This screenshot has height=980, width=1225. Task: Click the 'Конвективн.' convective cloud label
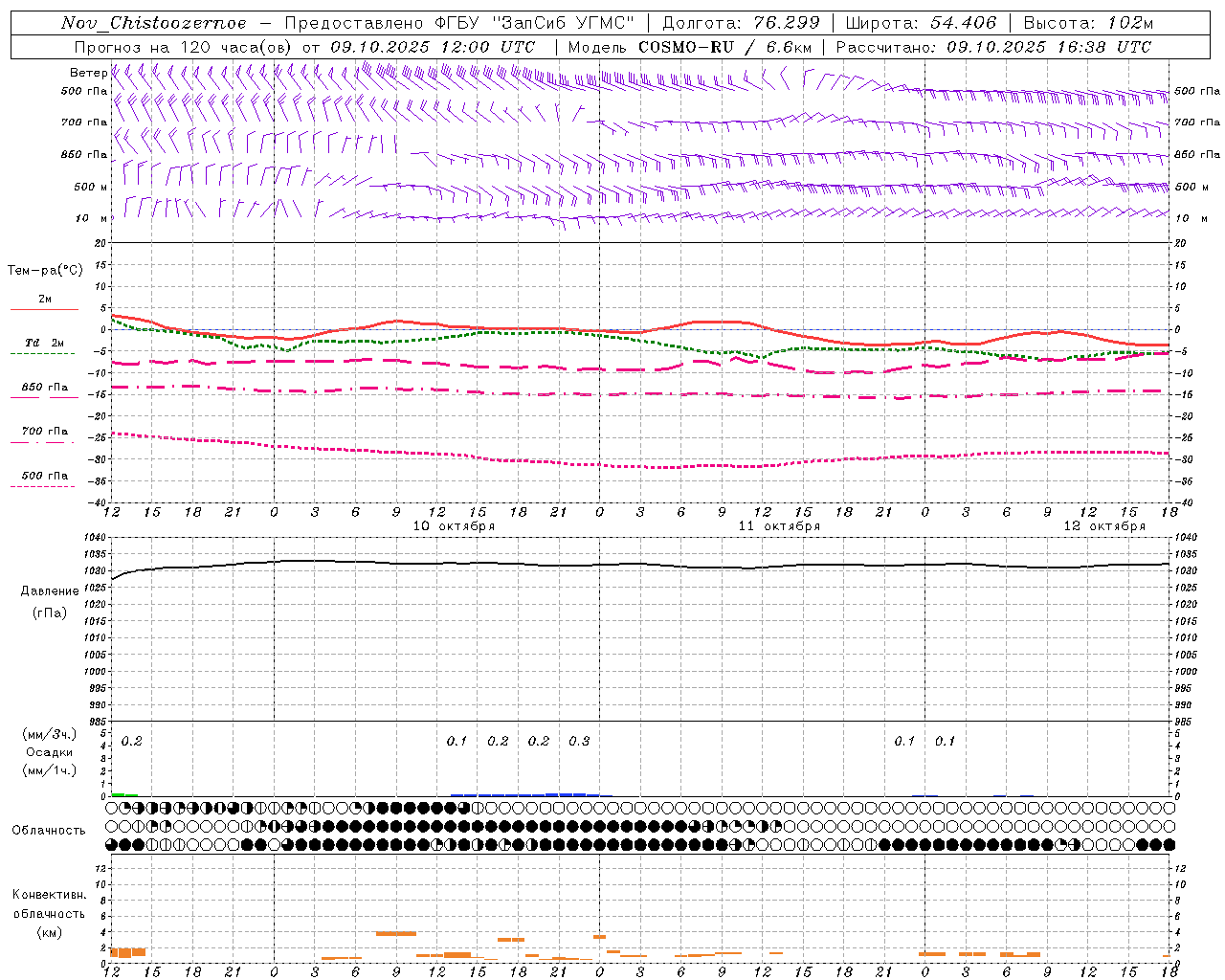(x=50, y=895)
